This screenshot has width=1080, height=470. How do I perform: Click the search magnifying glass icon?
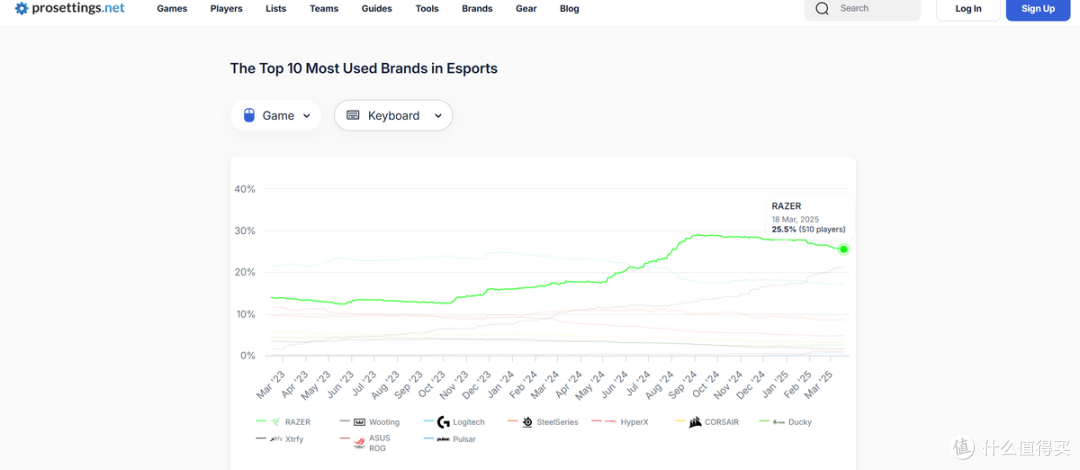pyautogui.click(x=822, y=9)
